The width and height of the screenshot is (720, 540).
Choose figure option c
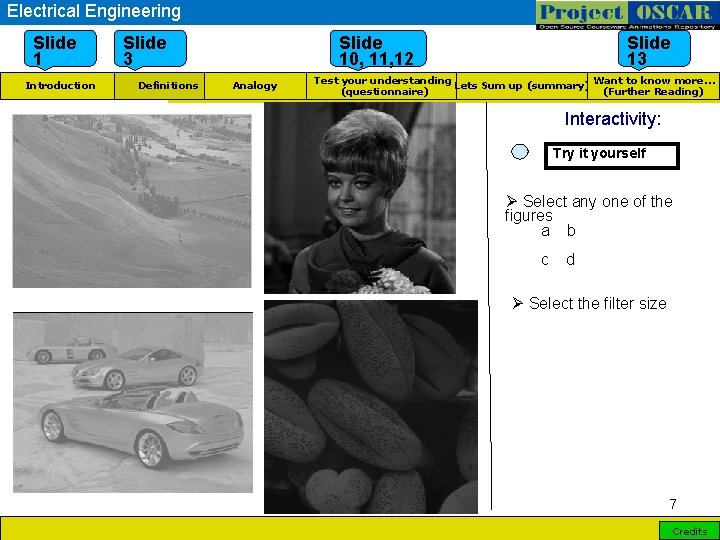[545, 260]
